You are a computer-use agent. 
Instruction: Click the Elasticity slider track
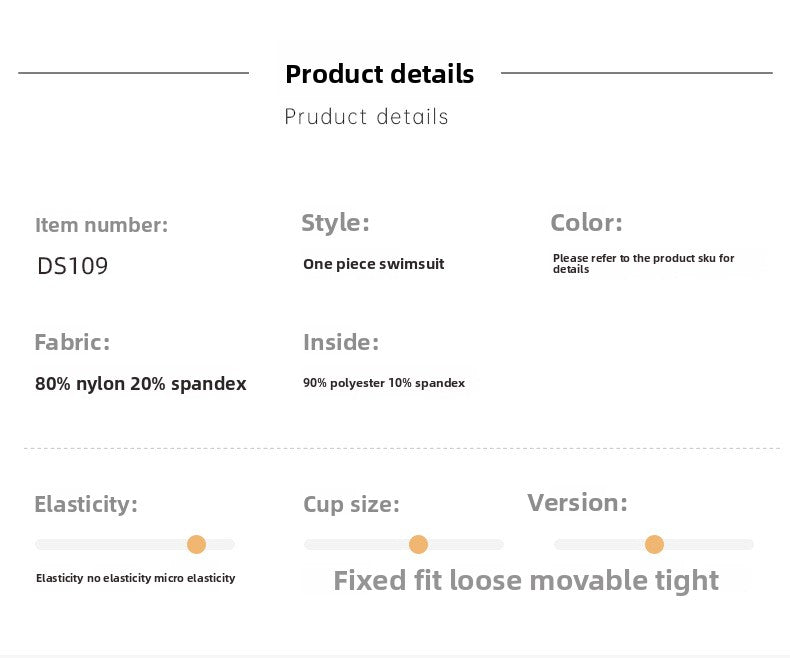(x=135, y=544)
